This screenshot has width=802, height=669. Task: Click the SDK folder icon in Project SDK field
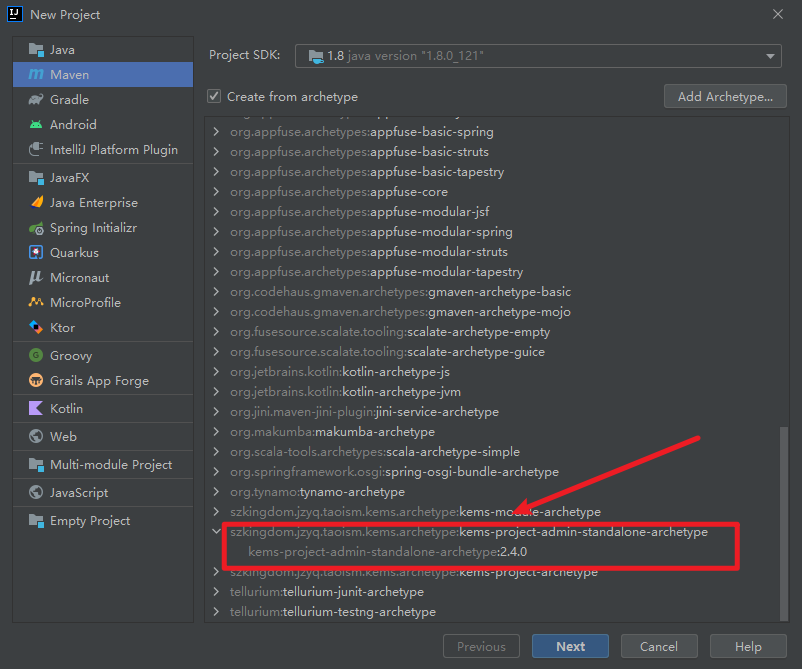click(316, 56)
